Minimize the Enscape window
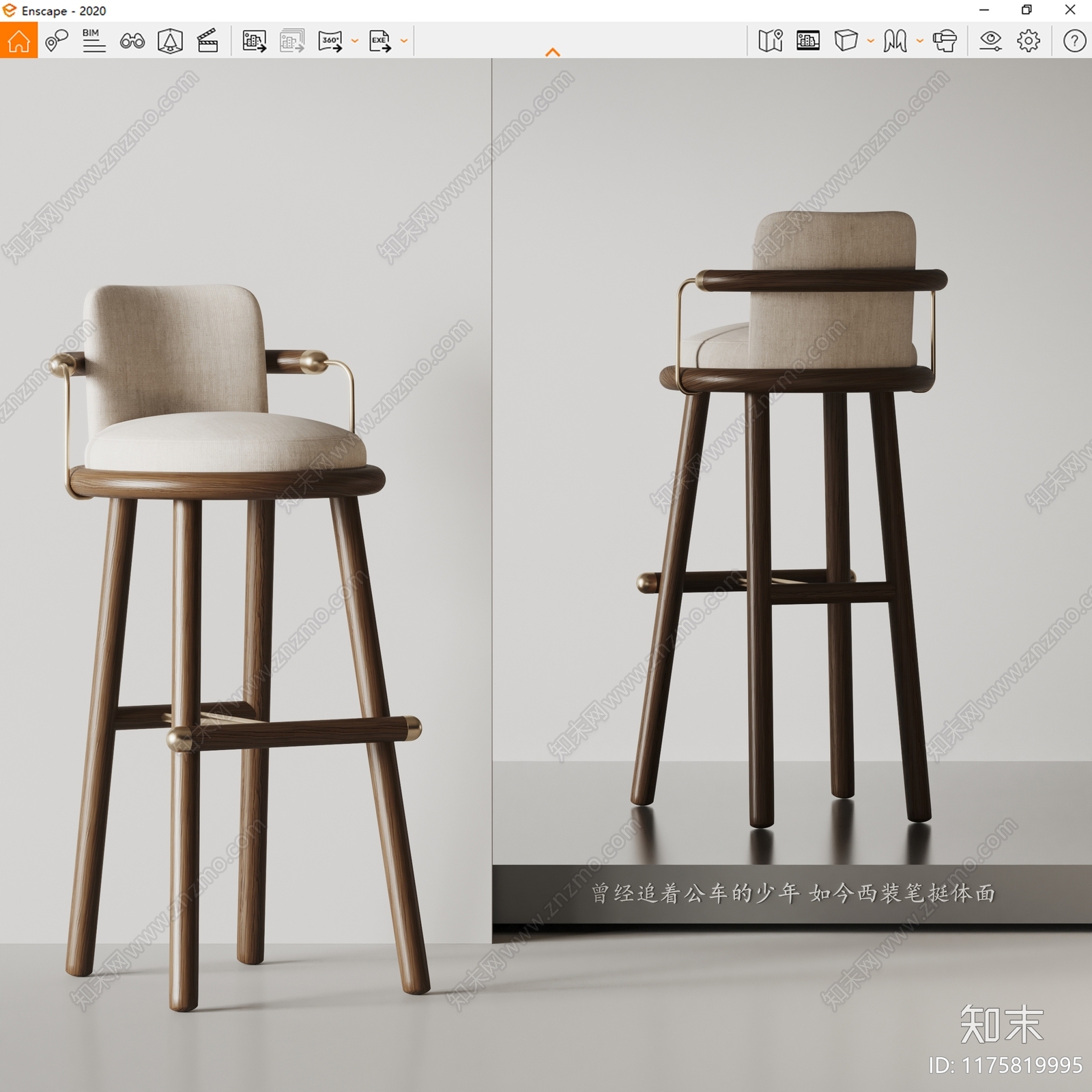Viewport: 1092px width, 1092px height. (x=984, y=10)
